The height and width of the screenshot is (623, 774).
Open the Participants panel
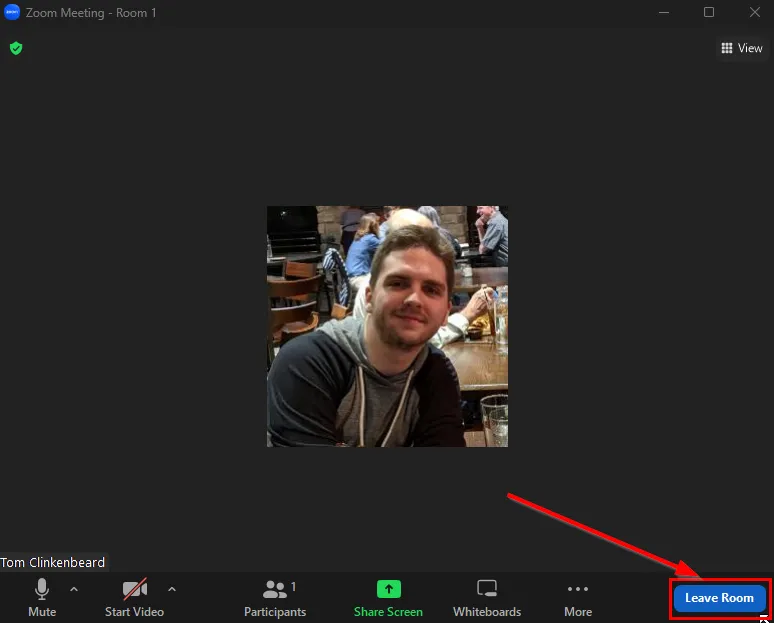[x=275, y=597]
